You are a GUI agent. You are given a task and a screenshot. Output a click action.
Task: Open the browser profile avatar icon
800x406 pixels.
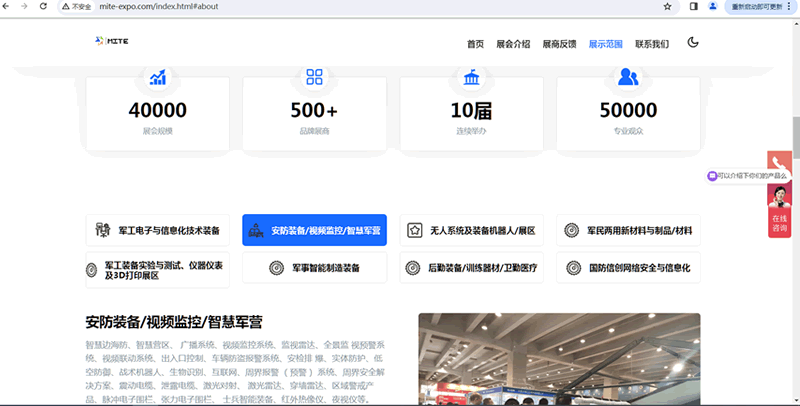(713, 6)
